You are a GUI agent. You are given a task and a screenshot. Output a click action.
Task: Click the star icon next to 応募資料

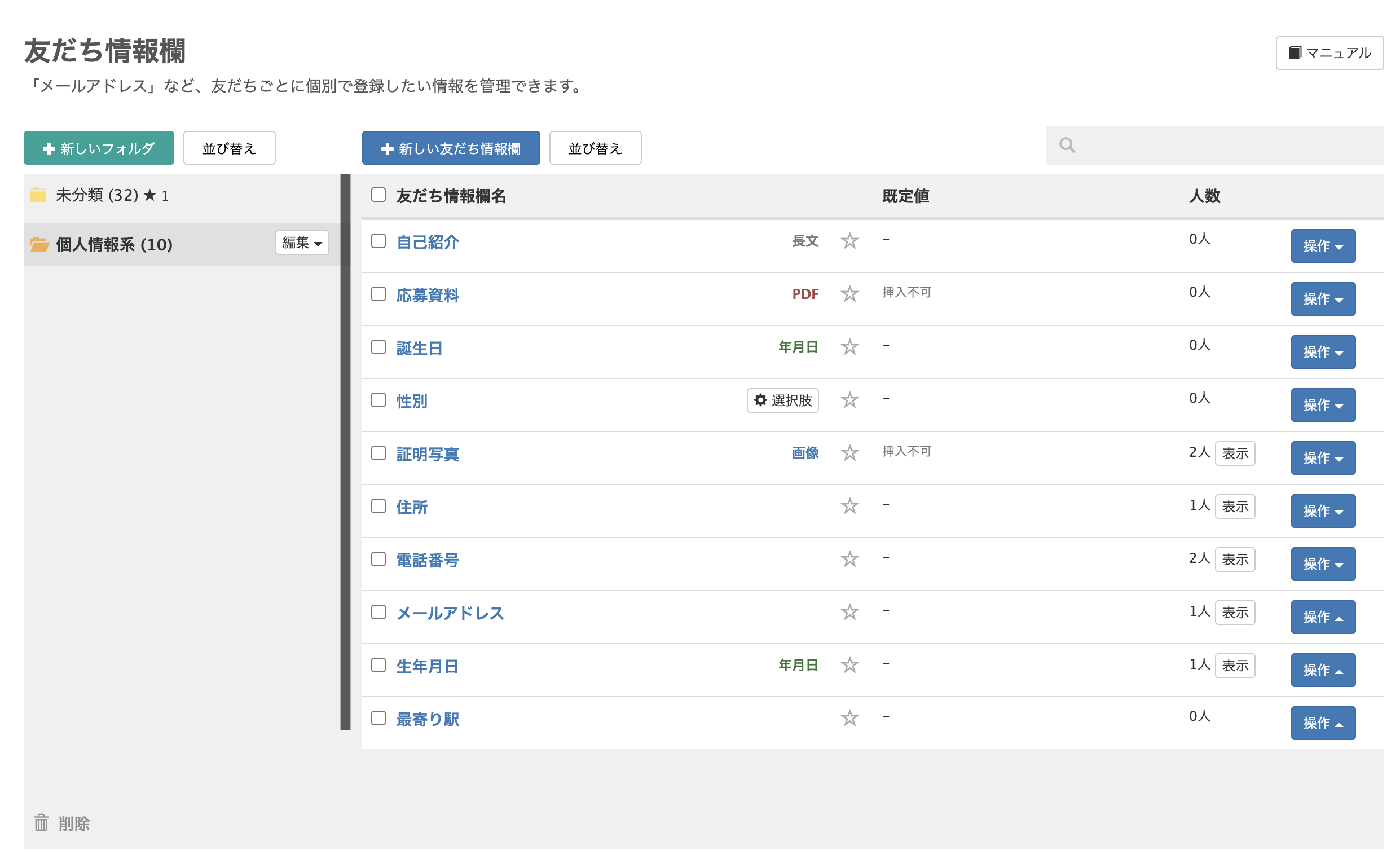849,294
